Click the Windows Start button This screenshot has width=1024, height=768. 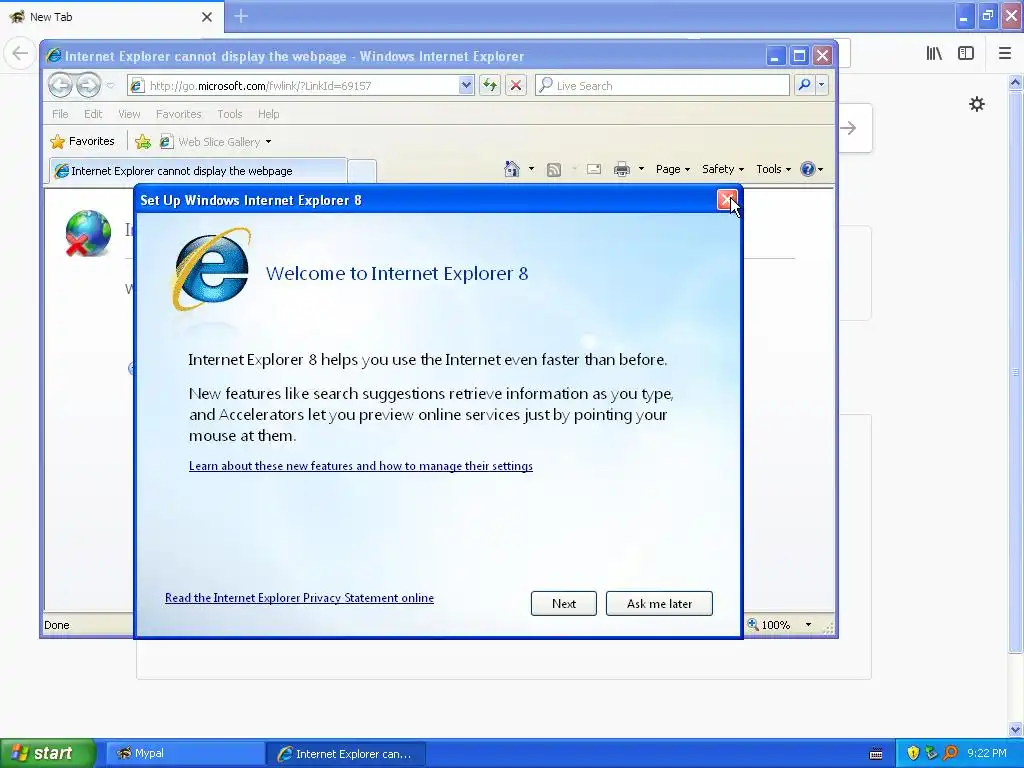coord(48,753)
